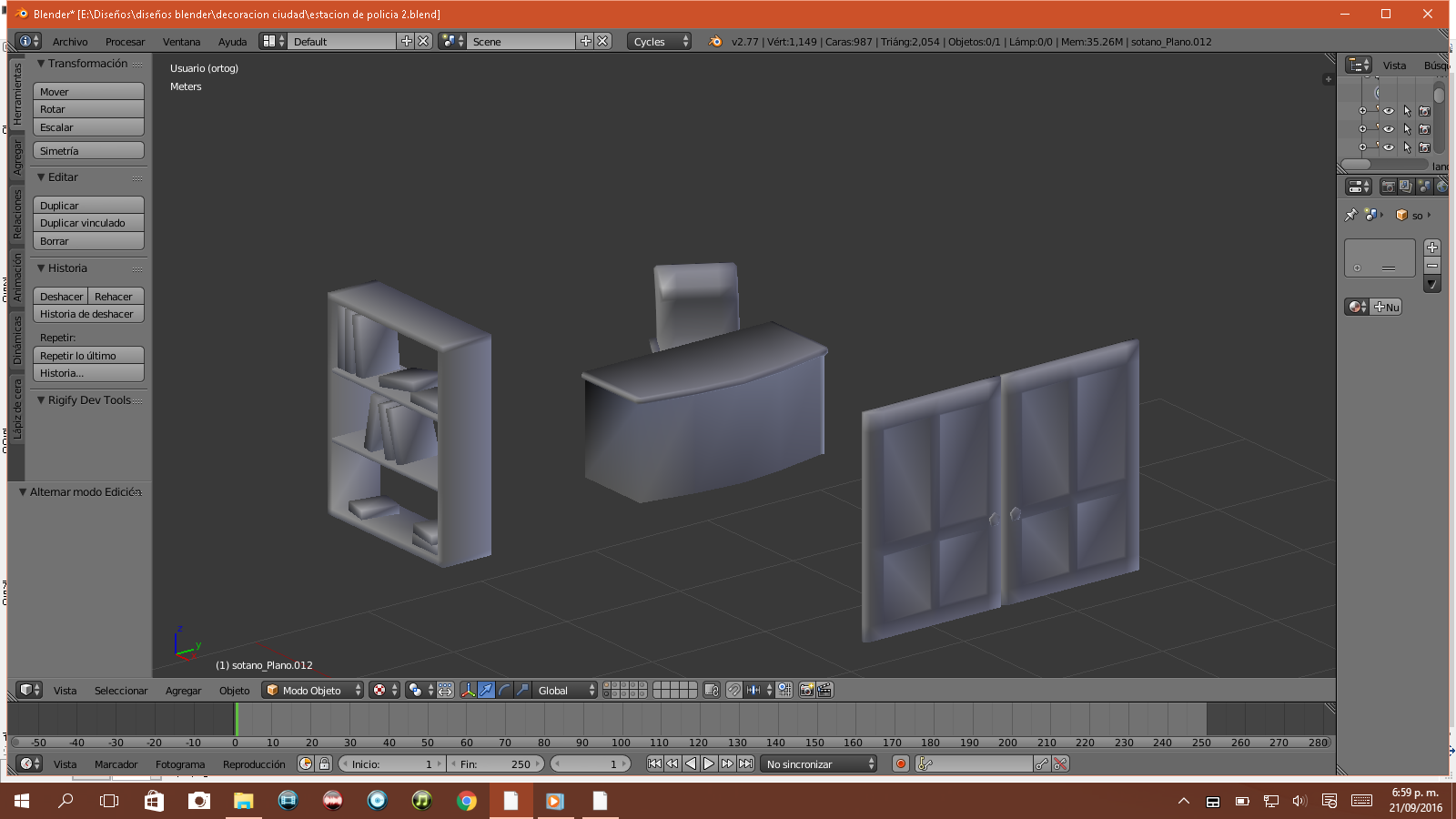Viewport: 1456px width, 819px height.
Task: Toggle the 3D manipulator widget icon
Action: coord(468,690)
